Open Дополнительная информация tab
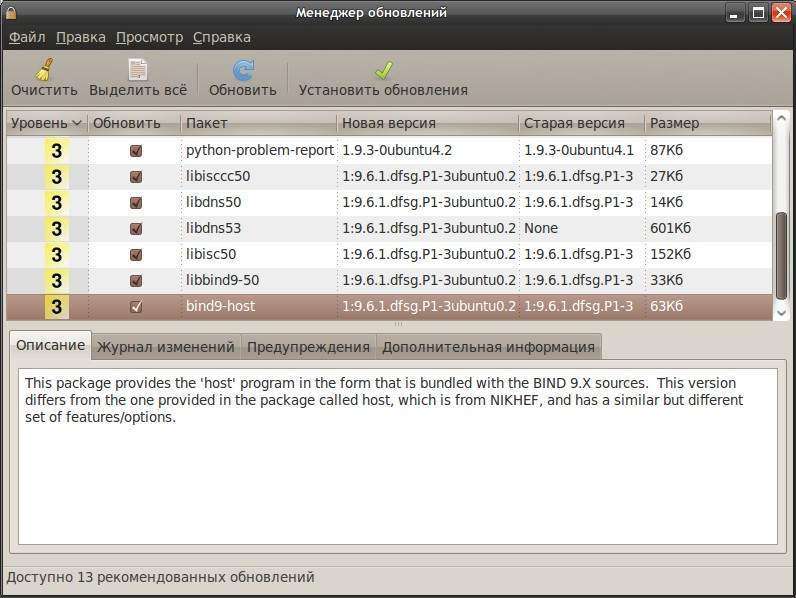The width and height of the screenshot is (796, 598). 488,347
